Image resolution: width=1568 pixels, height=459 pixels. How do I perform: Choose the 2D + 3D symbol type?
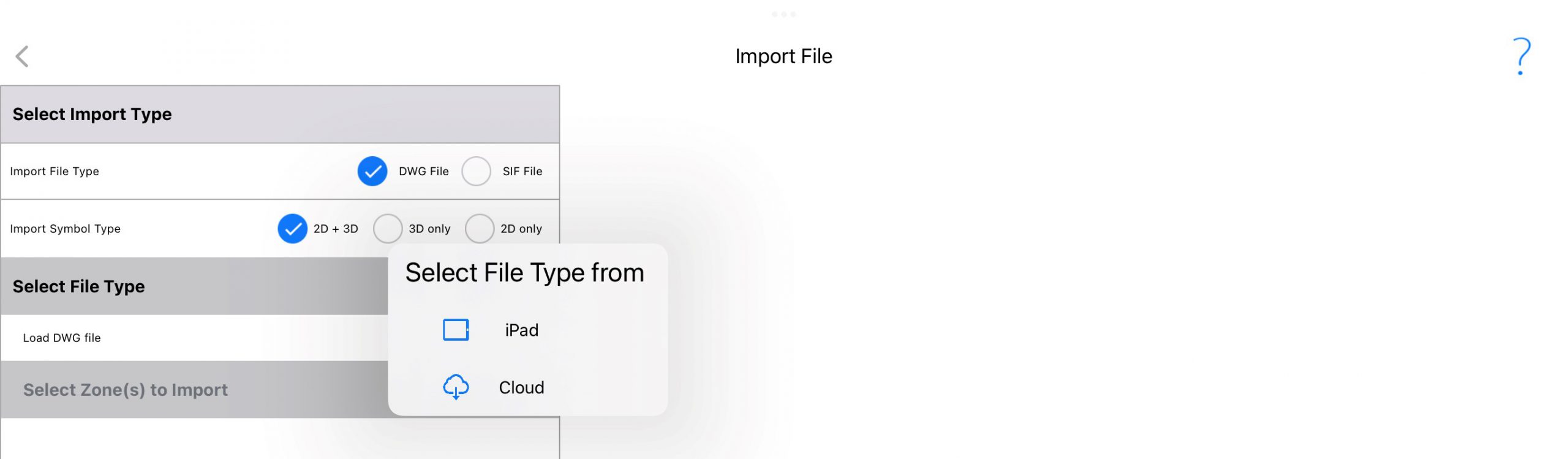pos(292,229)
